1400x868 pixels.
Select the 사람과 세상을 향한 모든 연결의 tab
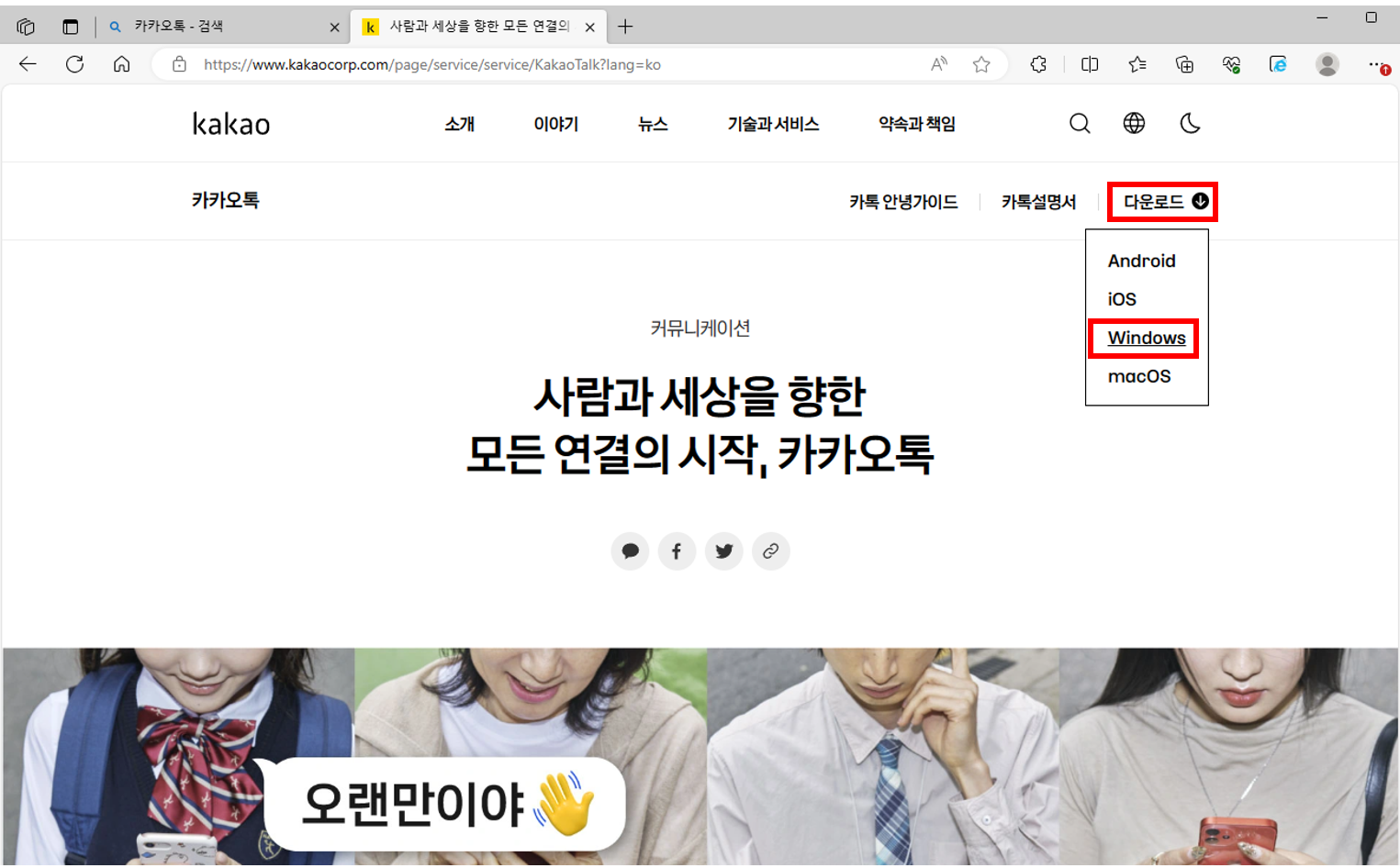[477, 27]
